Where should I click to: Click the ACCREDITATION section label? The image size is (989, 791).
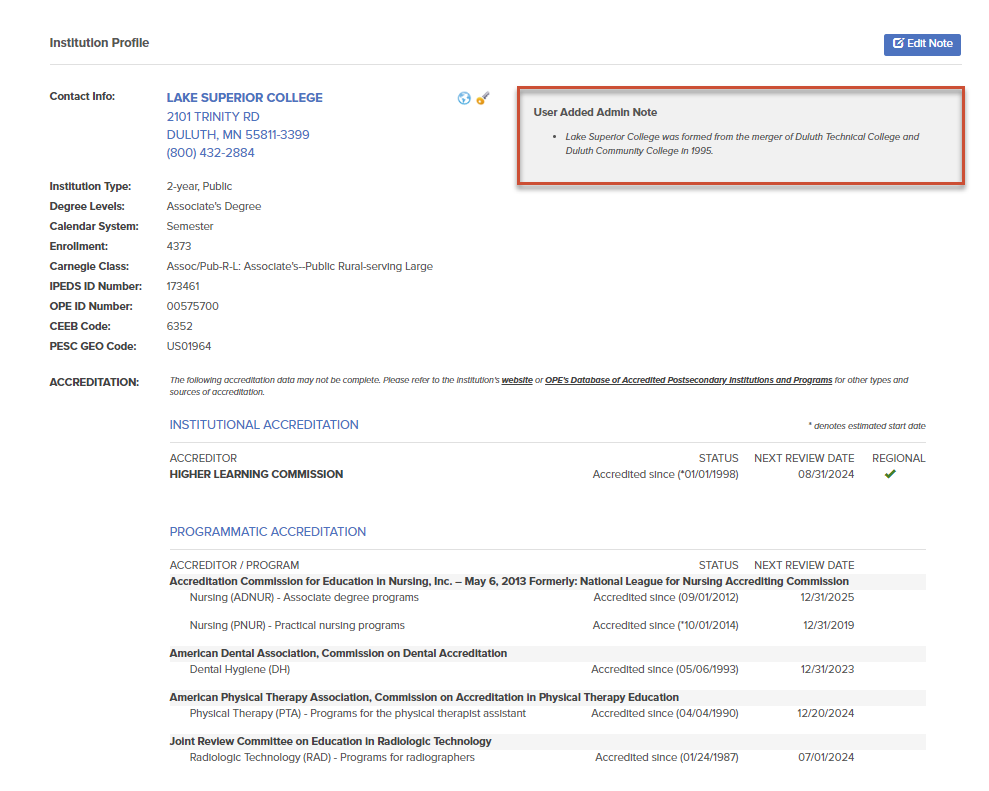95,383
